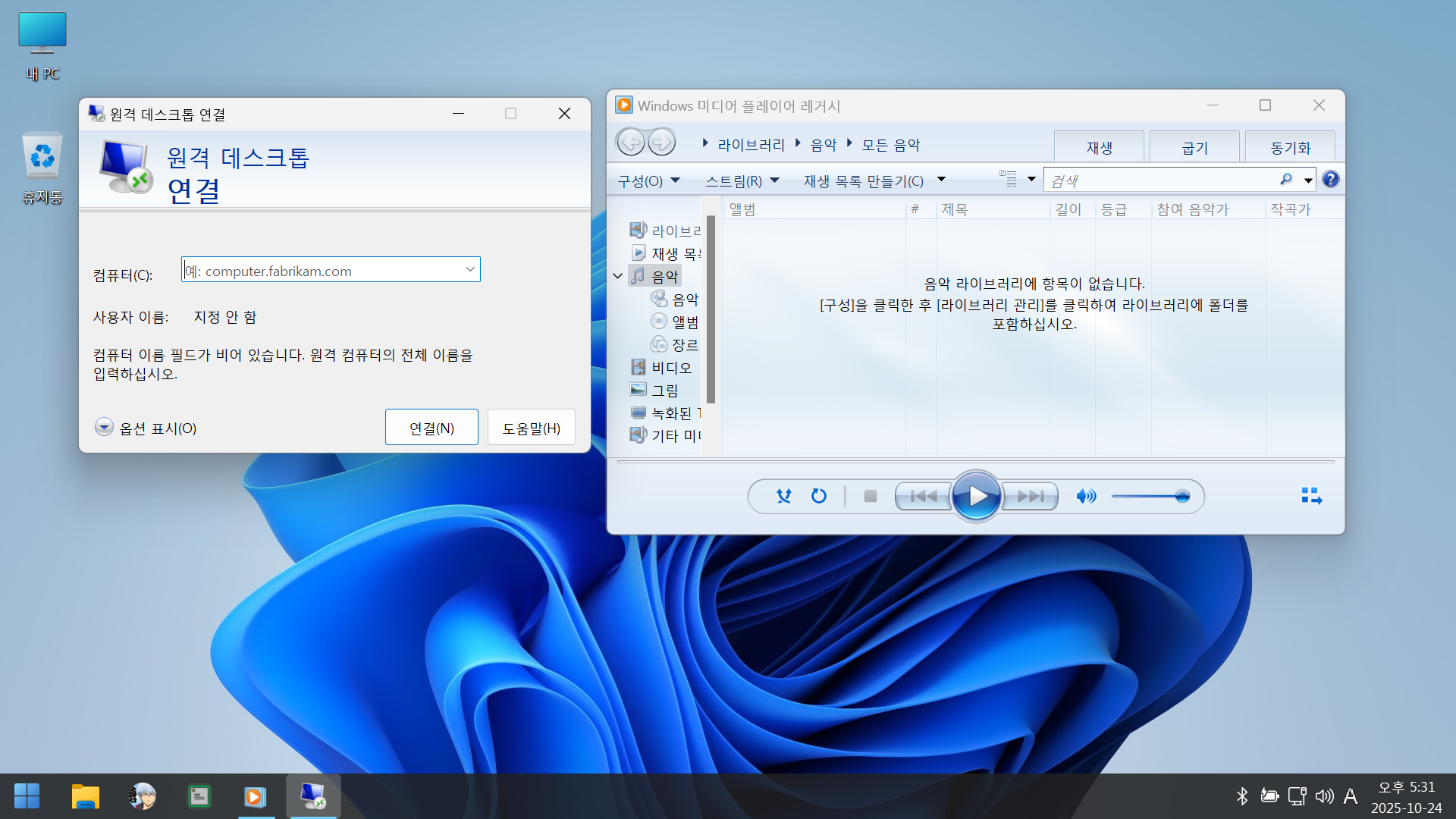
Task: Open view options icon in toolbar
Action: point(1008,180)
